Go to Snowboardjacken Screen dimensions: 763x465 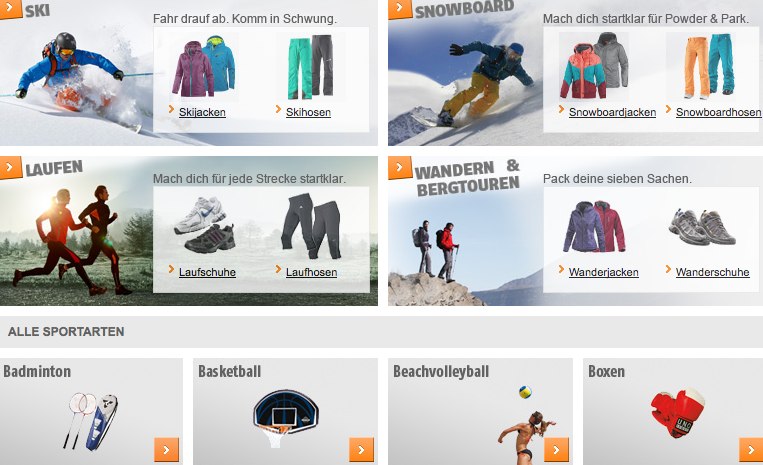tap(612, 112)
